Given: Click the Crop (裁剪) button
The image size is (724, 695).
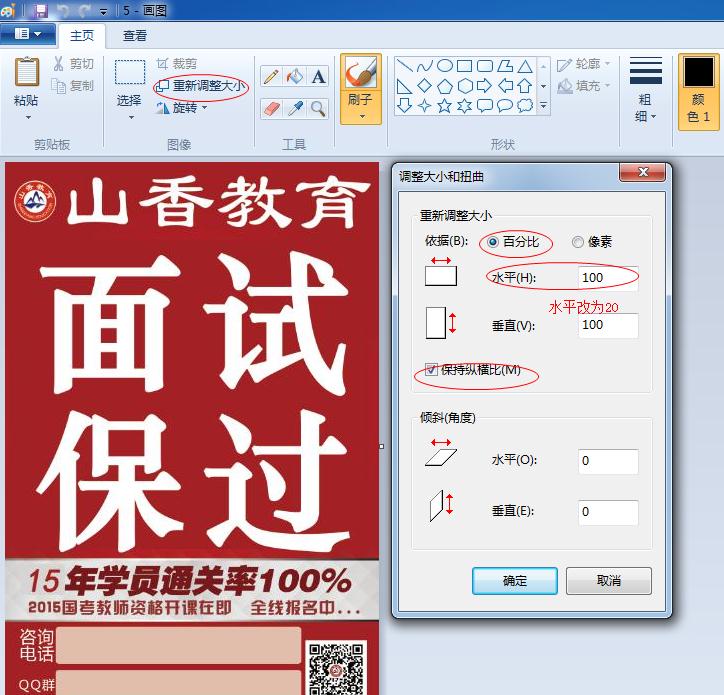Looking at the screenshot, I should (177, 64).
